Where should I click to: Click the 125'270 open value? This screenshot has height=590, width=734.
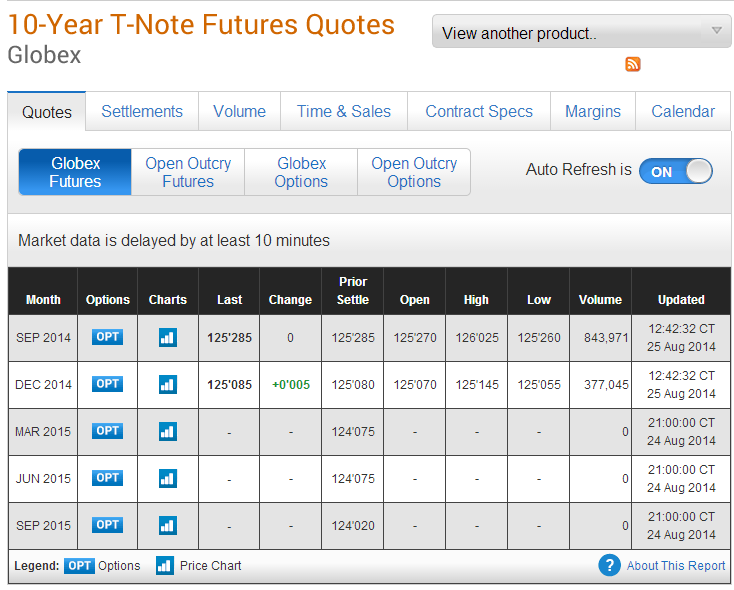pos(415,338)
